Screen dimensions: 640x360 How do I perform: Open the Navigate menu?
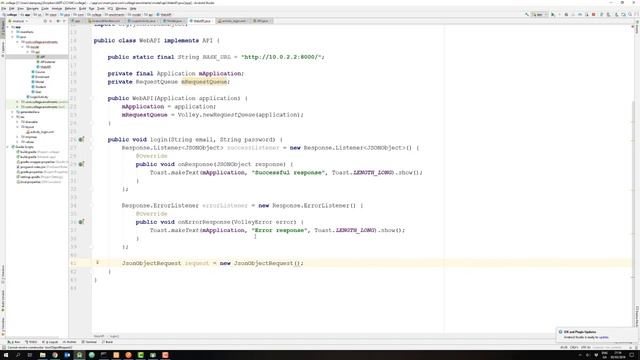32,9
